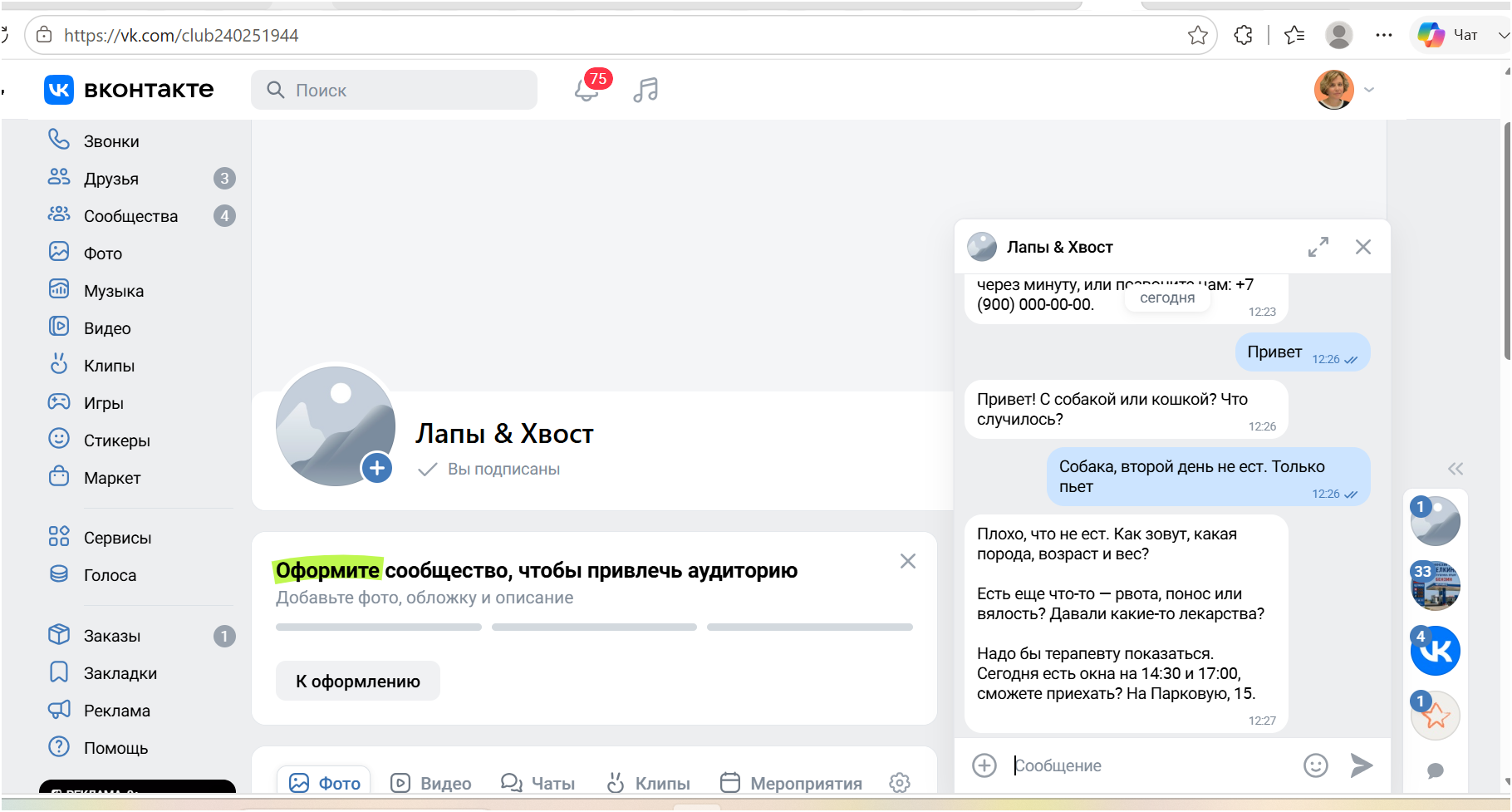The width and height of the screenshot is (1512, 812).
Task: Open browser extensions puzzle icon
Action: [1244, 35]
